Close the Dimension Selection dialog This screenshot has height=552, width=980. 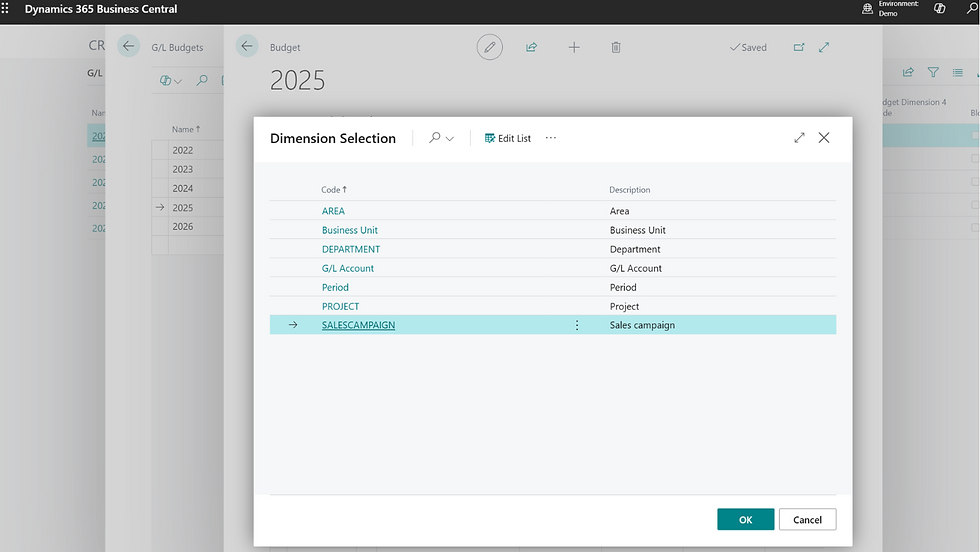click(x=824, y=138)
